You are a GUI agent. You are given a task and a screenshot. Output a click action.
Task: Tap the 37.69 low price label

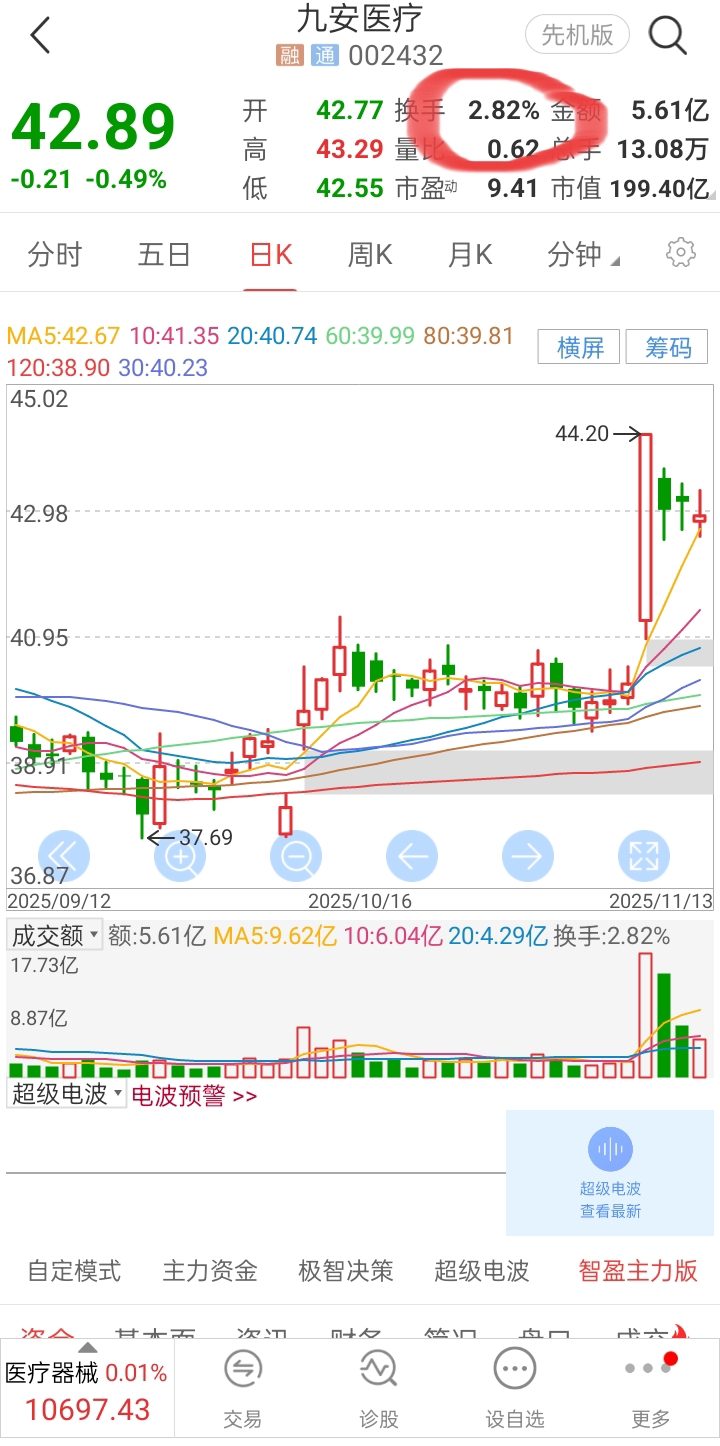(x=205, y=837)
